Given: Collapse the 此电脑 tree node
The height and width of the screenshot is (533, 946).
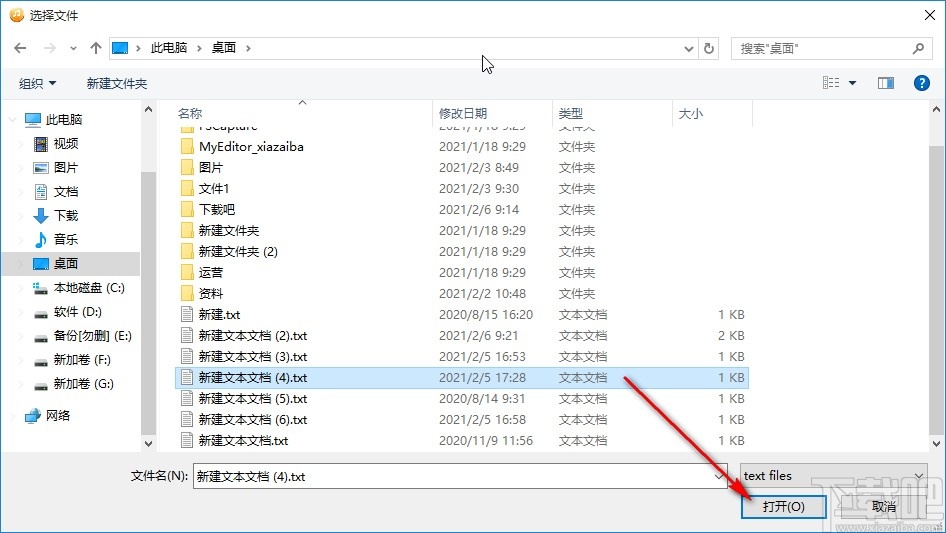Looking at the screenshot, I should (13, 120).
